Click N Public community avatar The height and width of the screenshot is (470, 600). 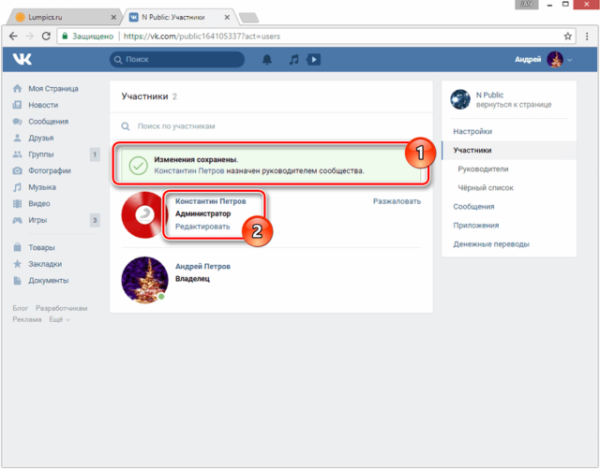pos(460,100)
